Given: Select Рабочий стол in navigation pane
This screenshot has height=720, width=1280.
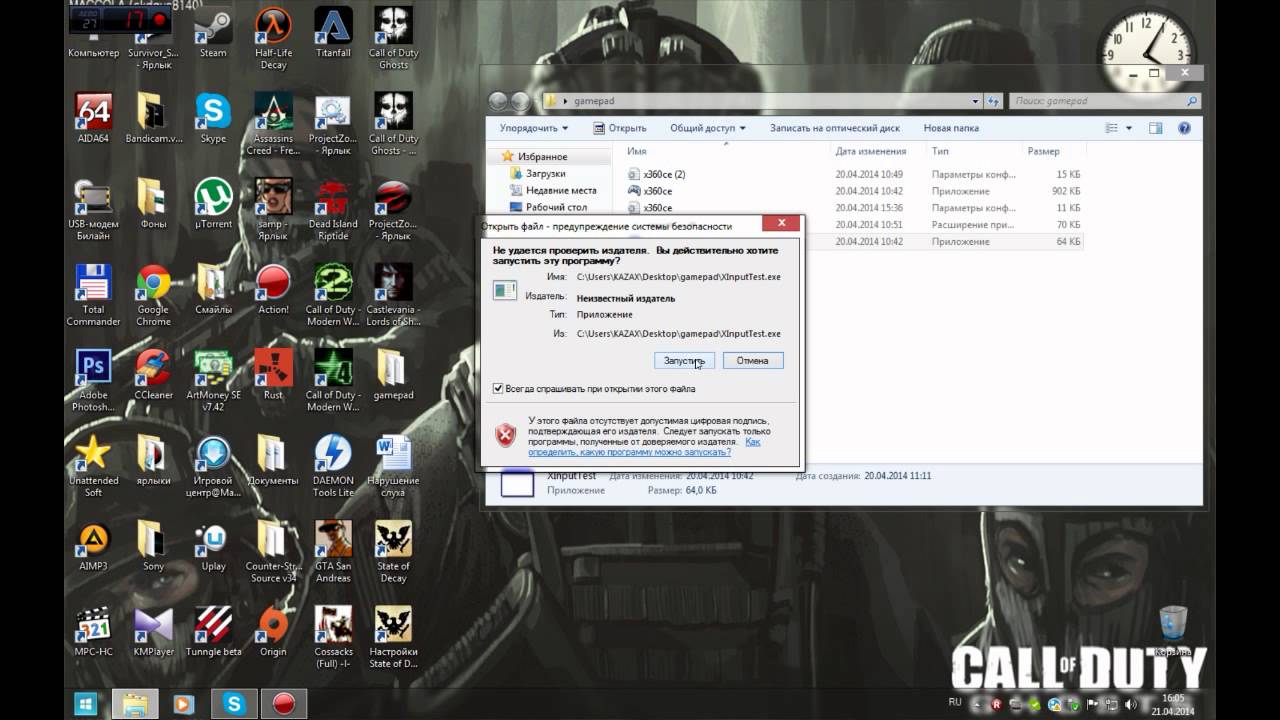Looking at the screenshot, I should (548, 207).
